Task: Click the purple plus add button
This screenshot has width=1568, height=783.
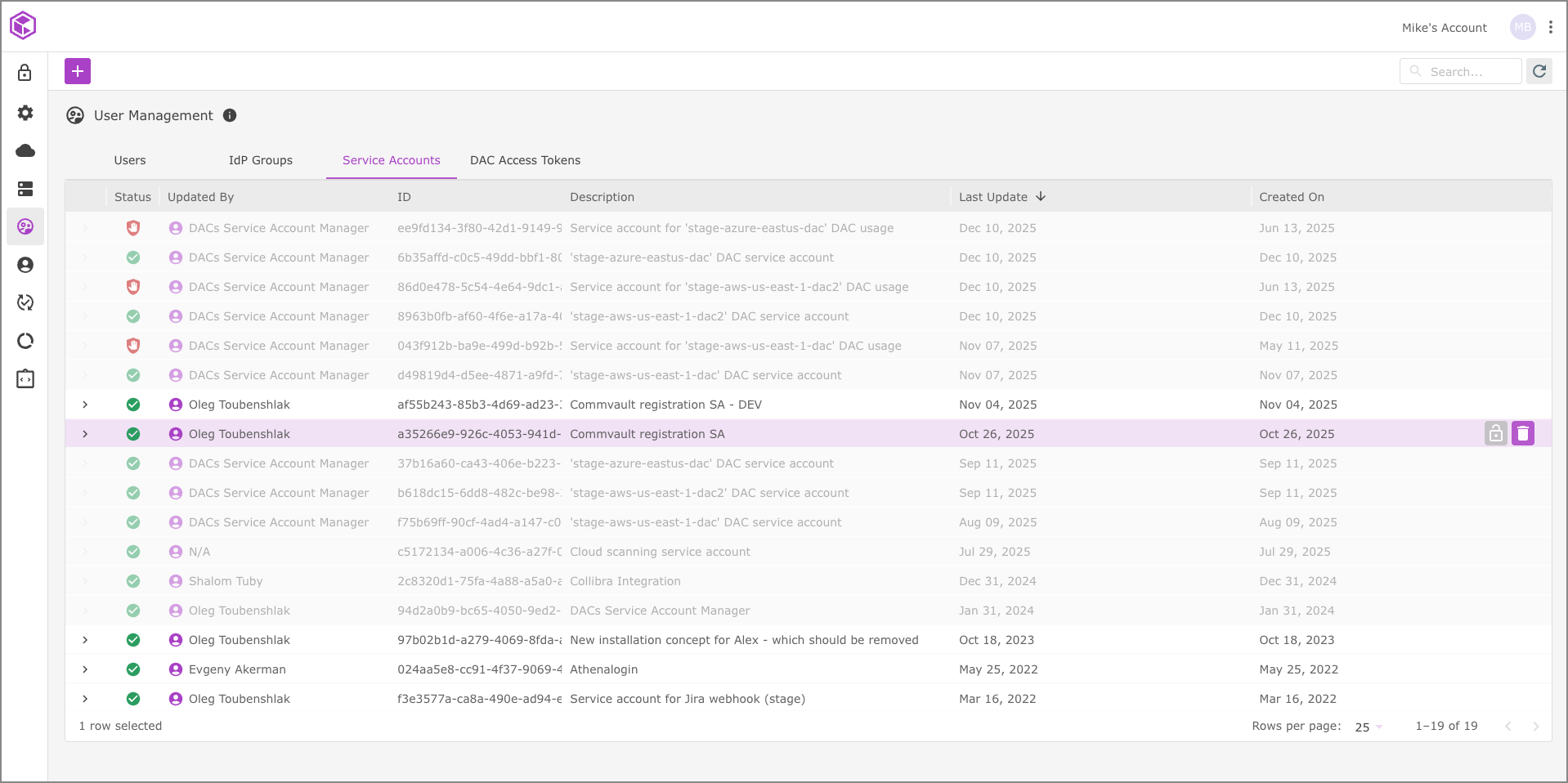Action: (78, 71)
